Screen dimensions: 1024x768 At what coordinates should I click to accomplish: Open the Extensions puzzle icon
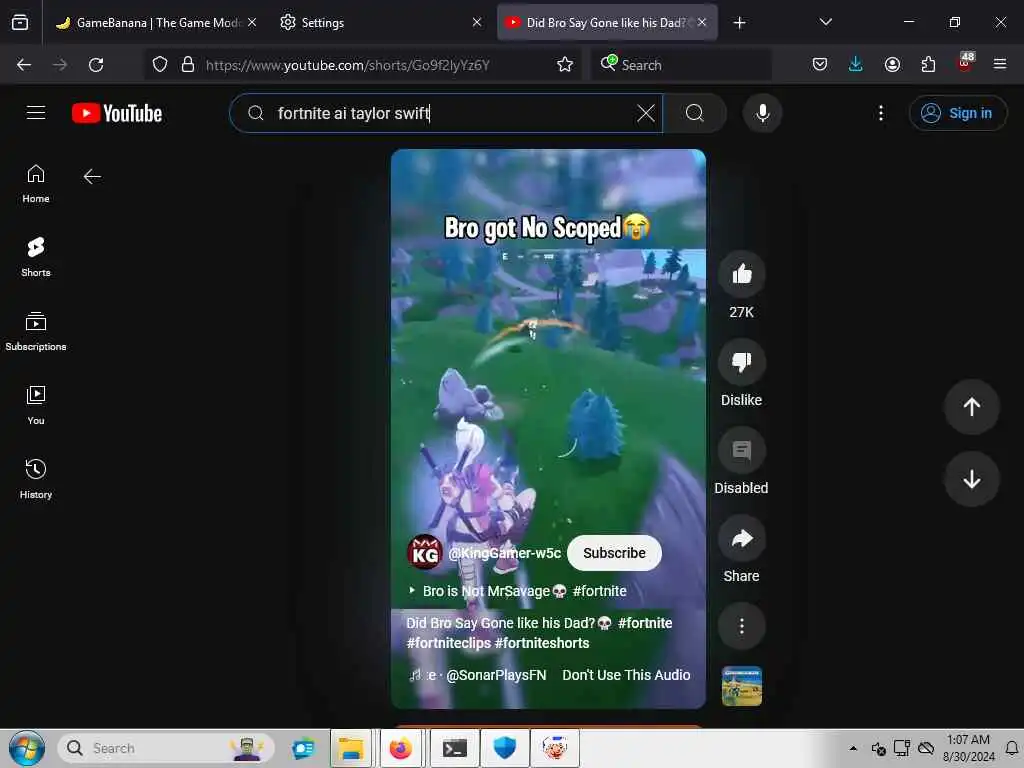(x=928, y=65)
